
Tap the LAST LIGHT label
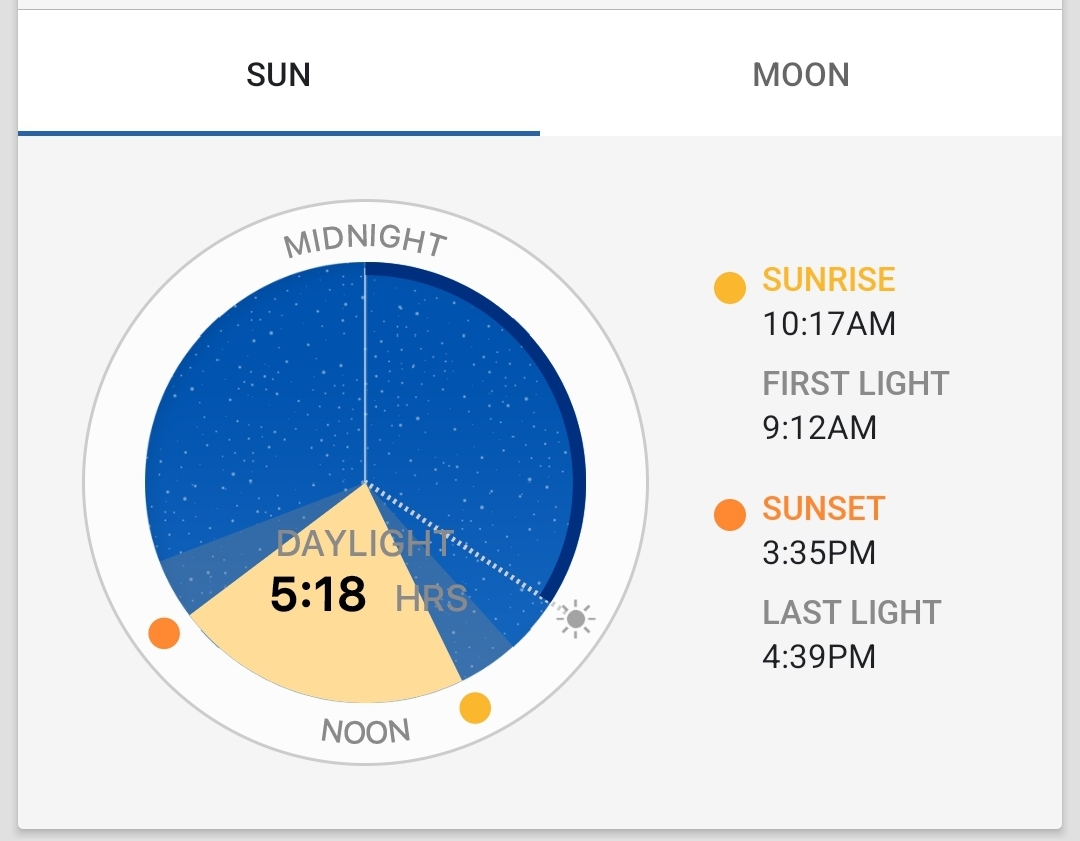[851, 612]
